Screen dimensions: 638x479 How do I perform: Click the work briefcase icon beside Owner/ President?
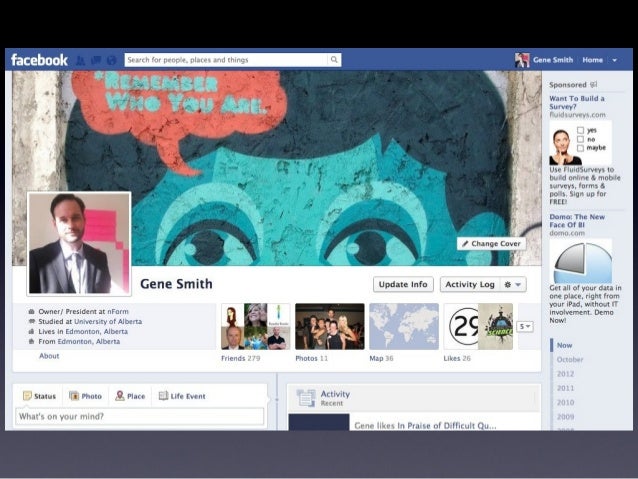(31, 311)
